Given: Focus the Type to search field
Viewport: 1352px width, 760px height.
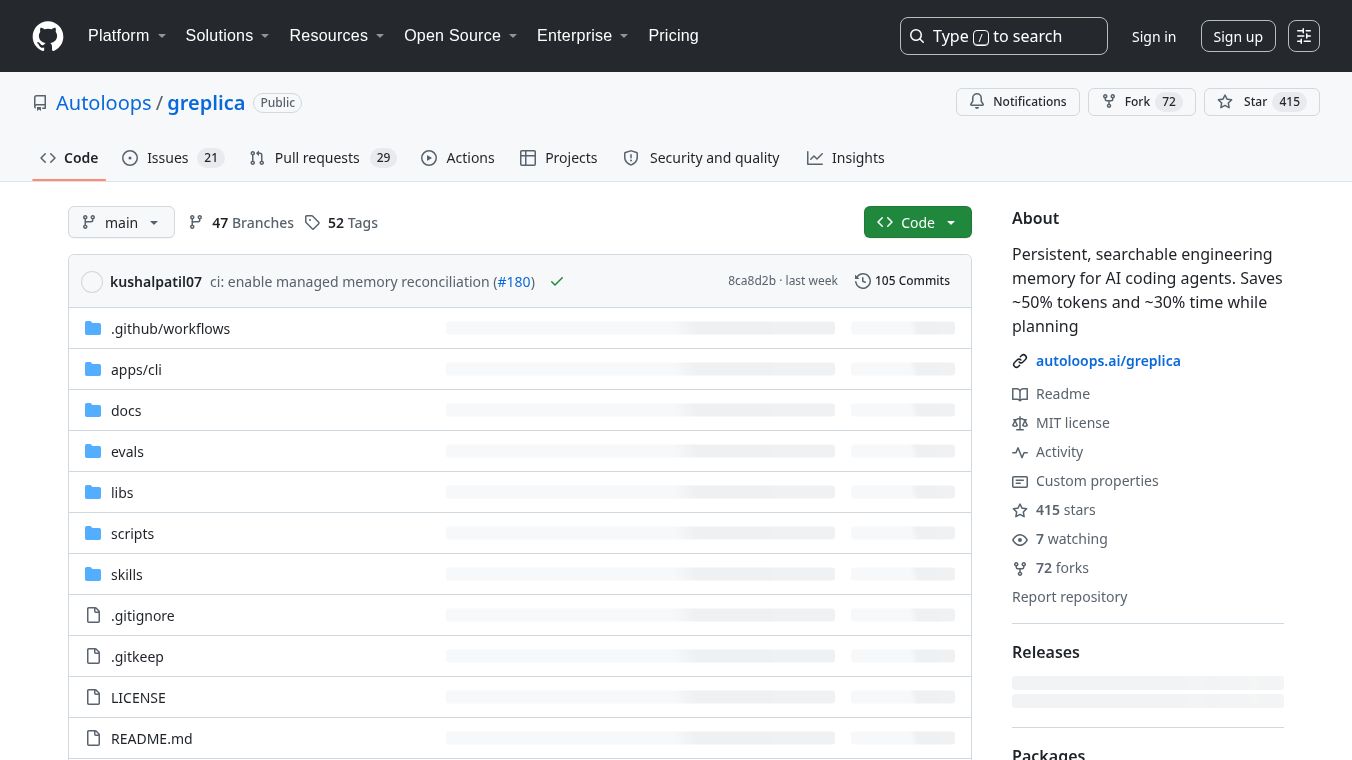Looking at the screenshot, I should pyautogui.click(x=1004, y=36).
